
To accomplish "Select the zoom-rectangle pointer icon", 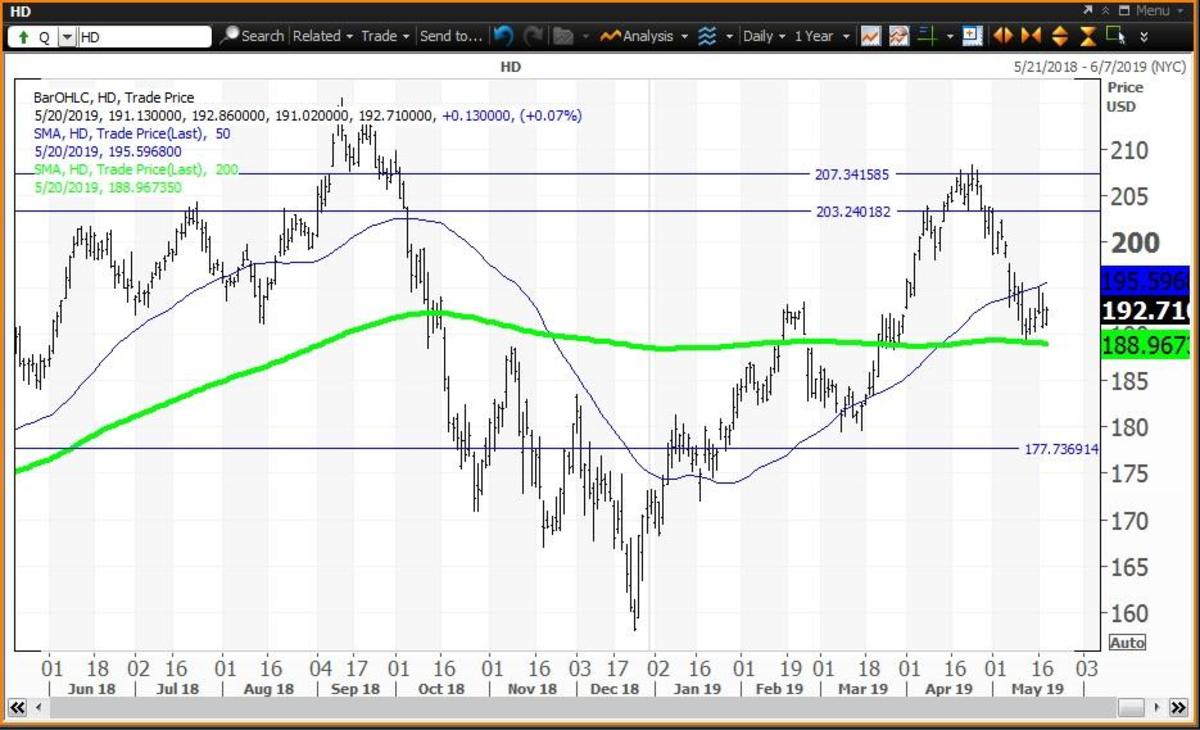I will point(1116,36).
